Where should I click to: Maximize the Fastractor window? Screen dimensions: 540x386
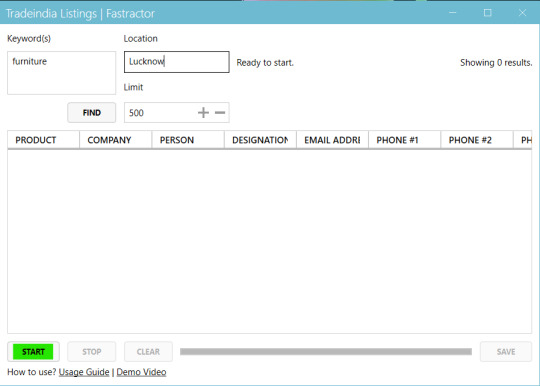tap(487, 13)
